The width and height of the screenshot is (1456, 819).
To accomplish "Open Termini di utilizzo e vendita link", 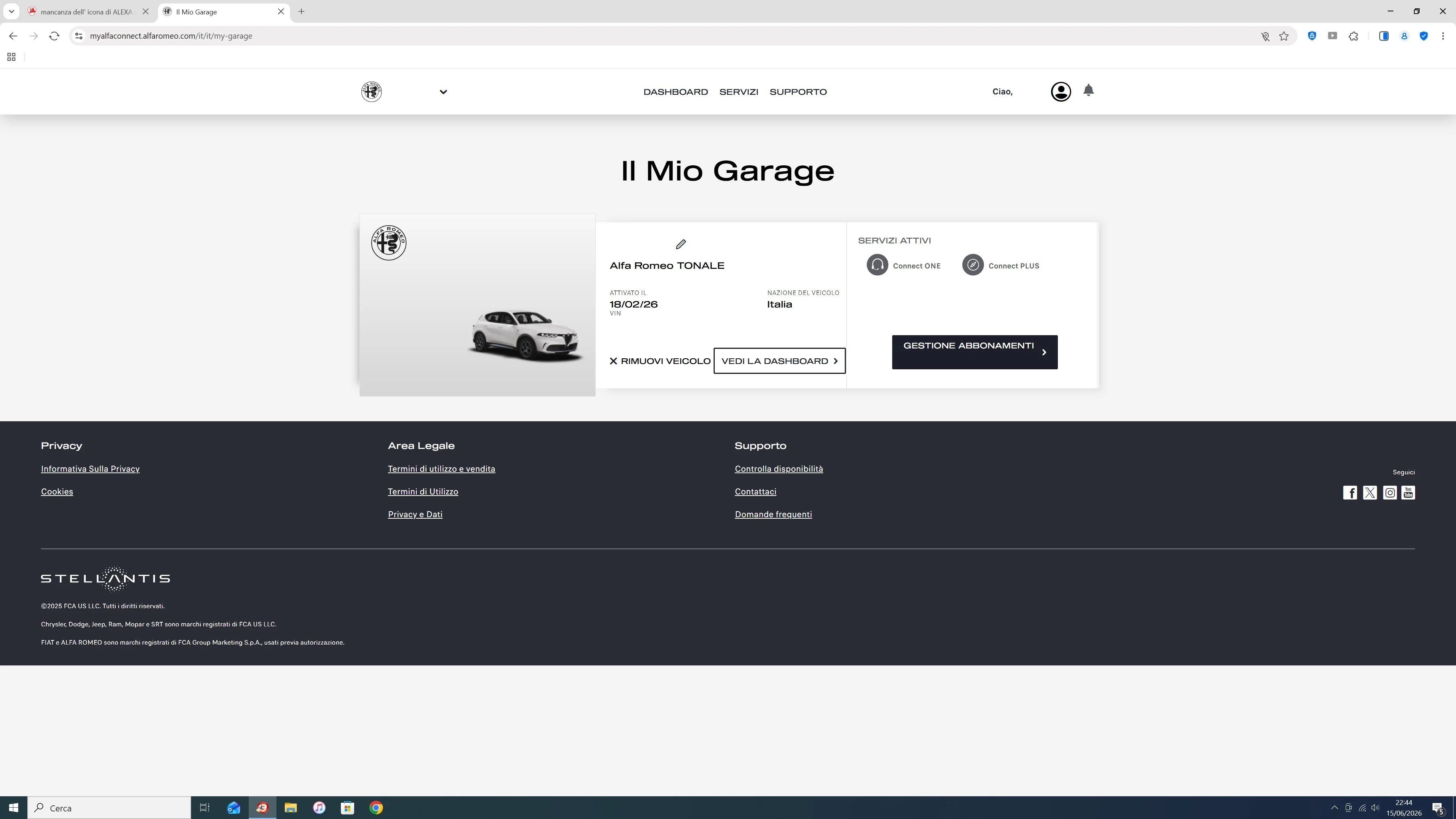I will (441, 469).
